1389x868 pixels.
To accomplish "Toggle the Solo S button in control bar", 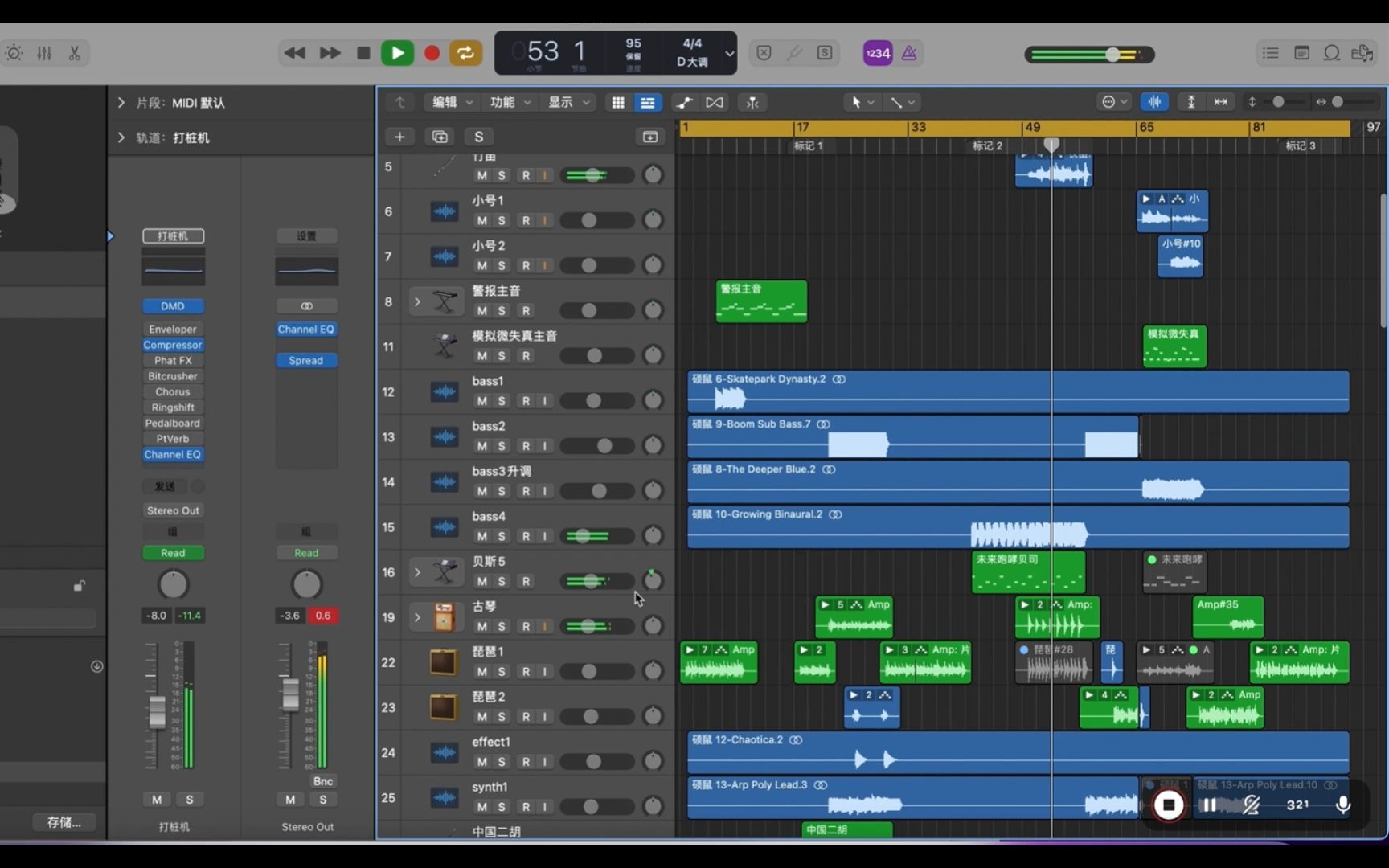I will 825,53.
